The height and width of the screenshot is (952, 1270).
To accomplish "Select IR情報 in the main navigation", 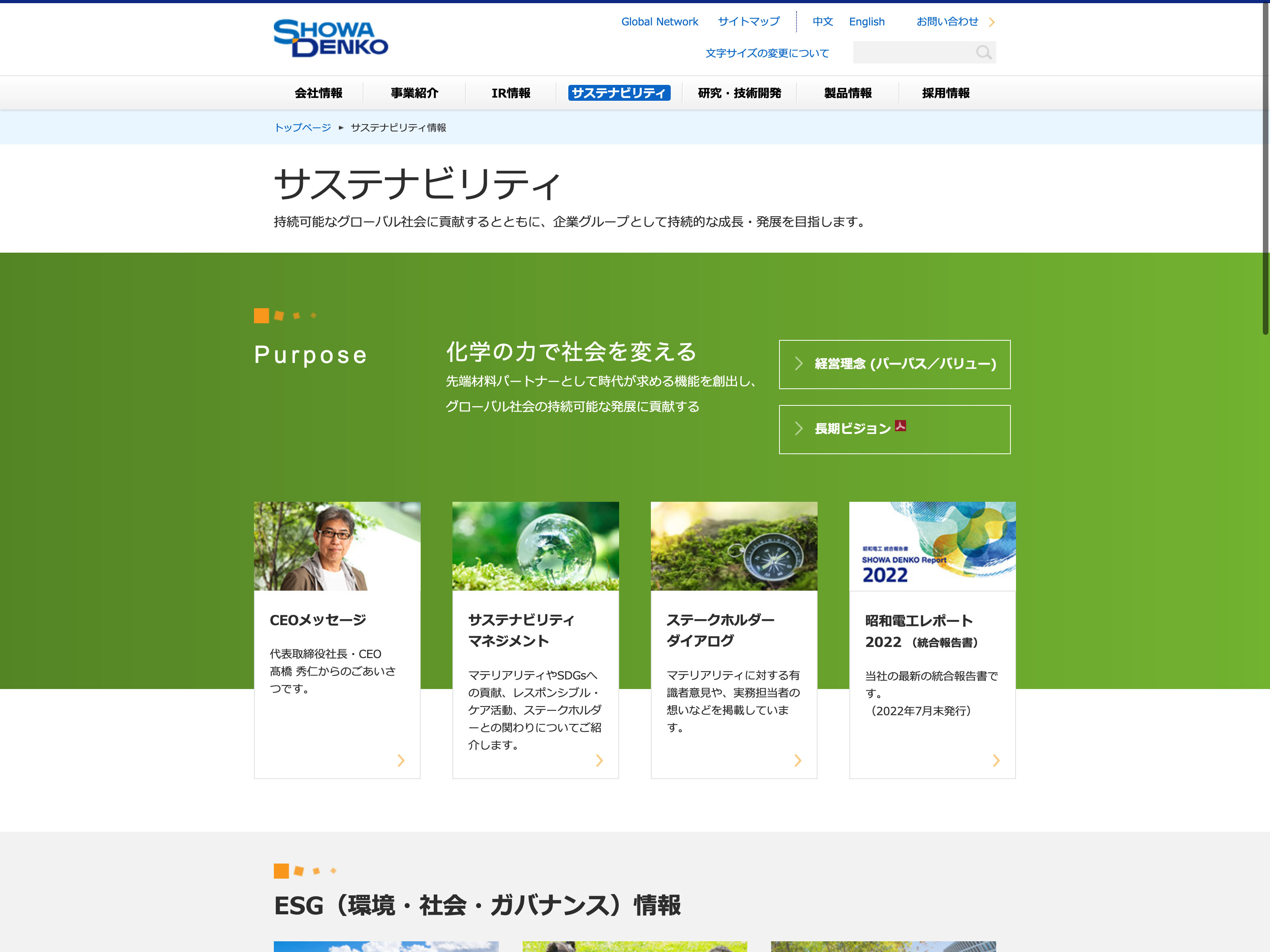I will coord(510,93).
